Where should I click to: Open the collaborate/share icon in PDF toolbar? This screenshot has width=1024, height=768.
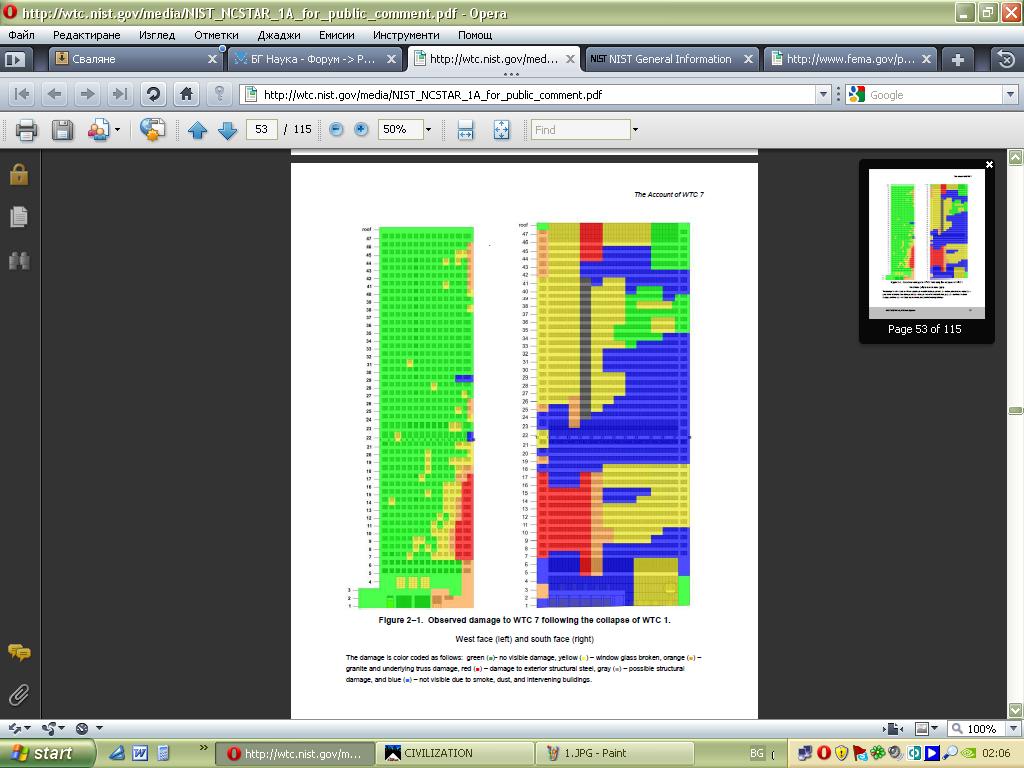click(x=99, y=130)
